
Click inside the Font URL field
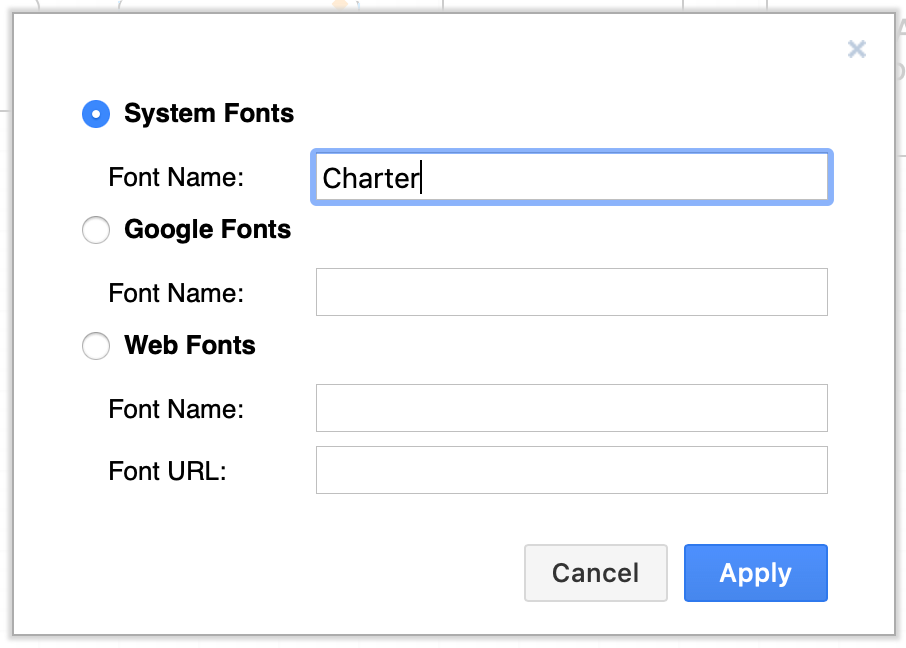(x=571, y=470)
